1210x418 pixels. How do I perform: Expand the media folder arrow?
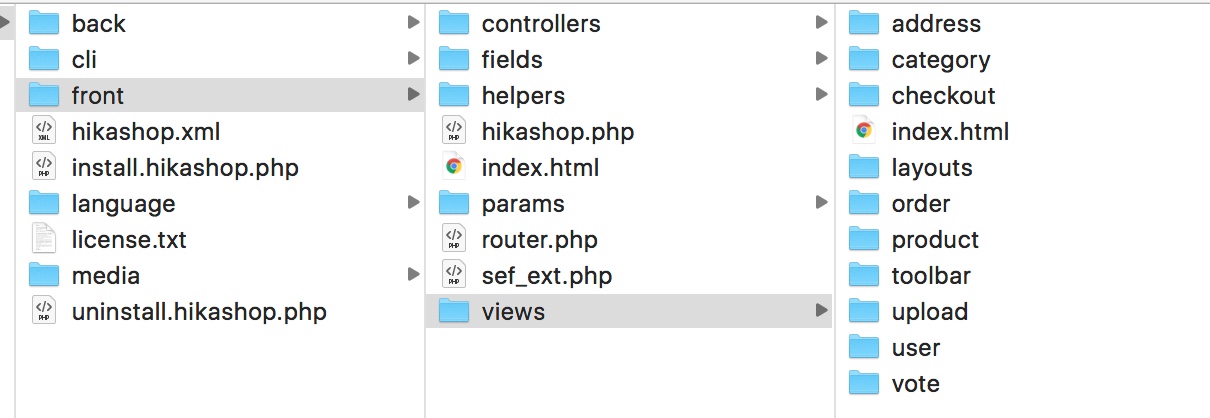(x=413, y=276)
